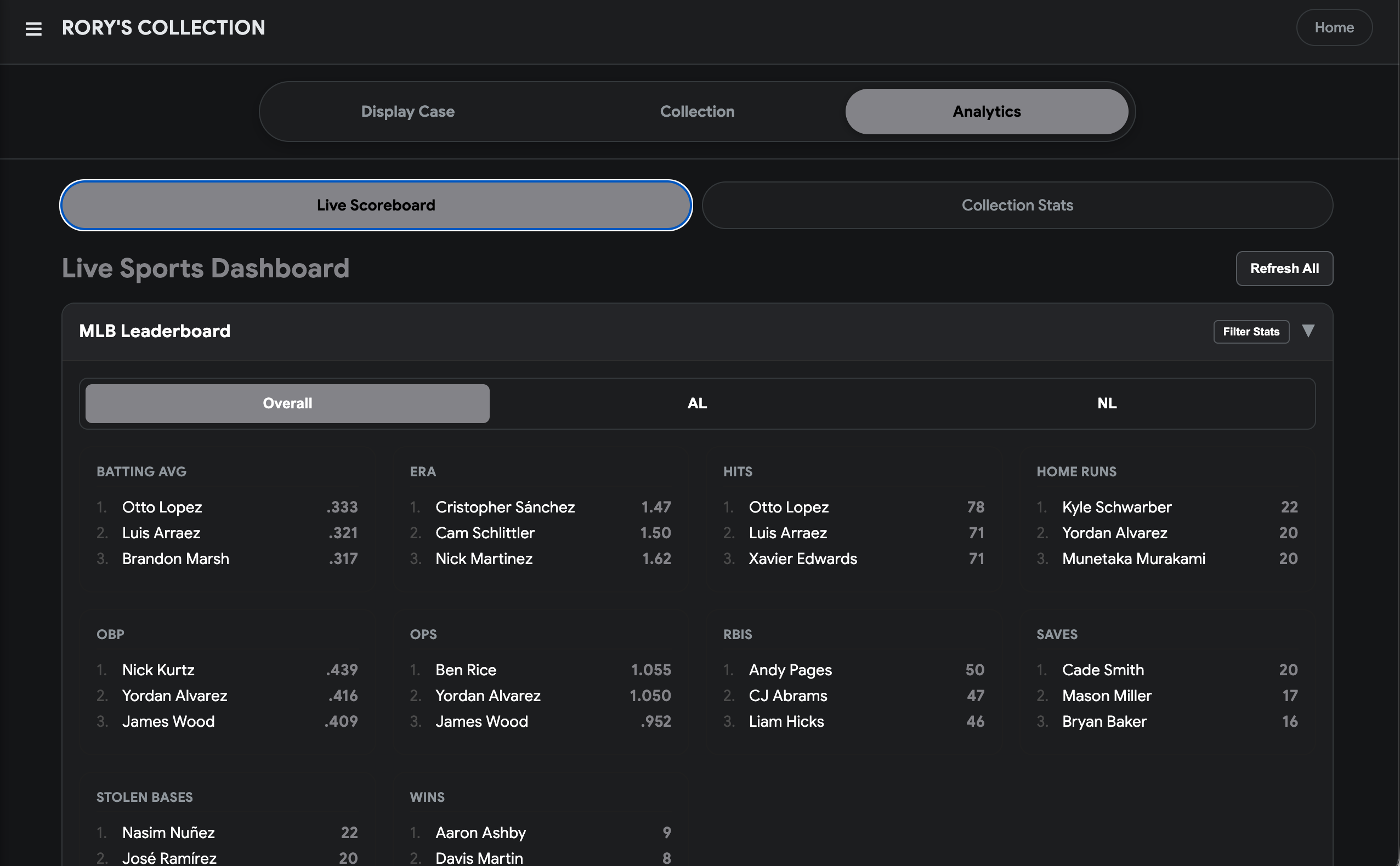Show the Live Scoreboard view
This screenshot has height=866, width=1400.
click(x=376, y=205)
